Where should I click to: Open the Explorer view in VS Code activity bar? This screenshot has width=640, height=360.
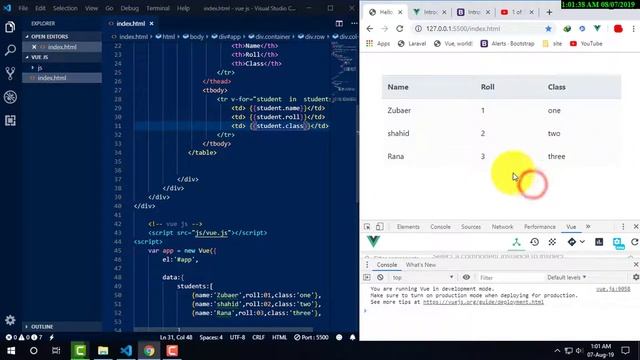pyautogui.click(x=10, y=27)
